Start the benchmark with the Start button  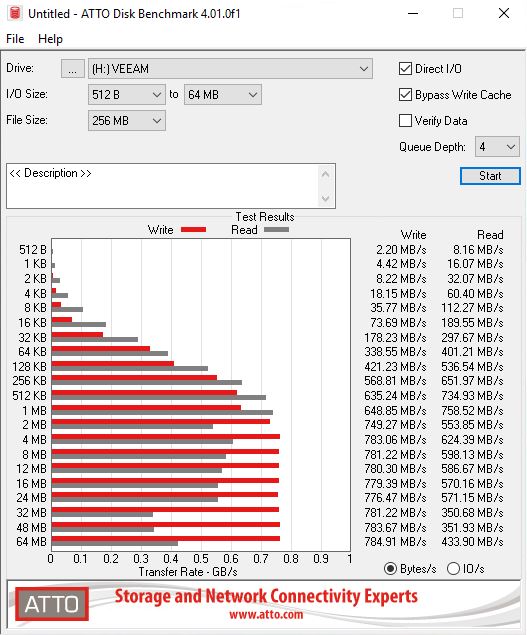pos(490,176)
